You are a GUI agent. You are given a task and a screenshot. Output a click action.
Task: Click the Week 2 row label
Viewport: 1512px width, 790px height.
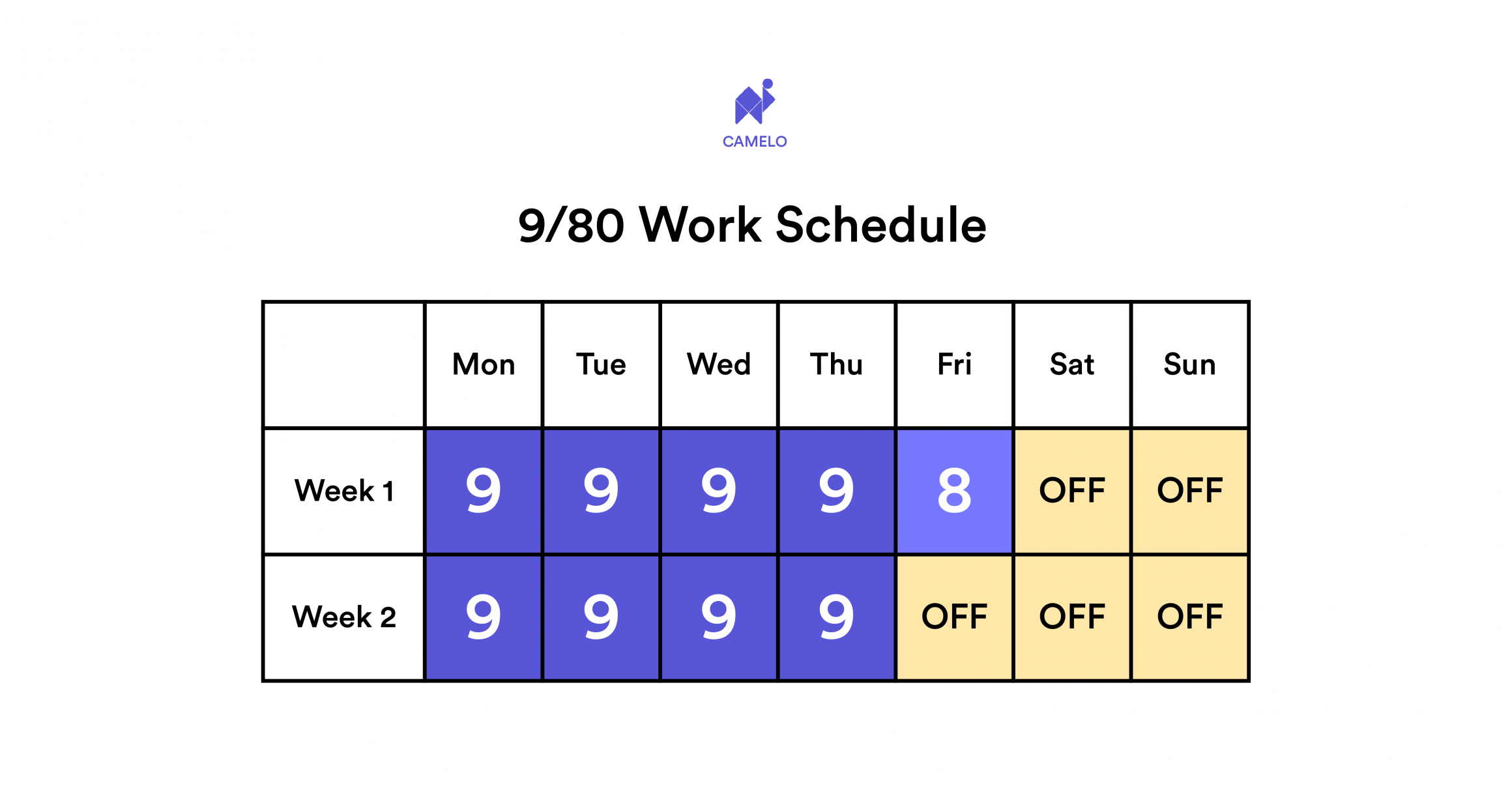[344, 617]
